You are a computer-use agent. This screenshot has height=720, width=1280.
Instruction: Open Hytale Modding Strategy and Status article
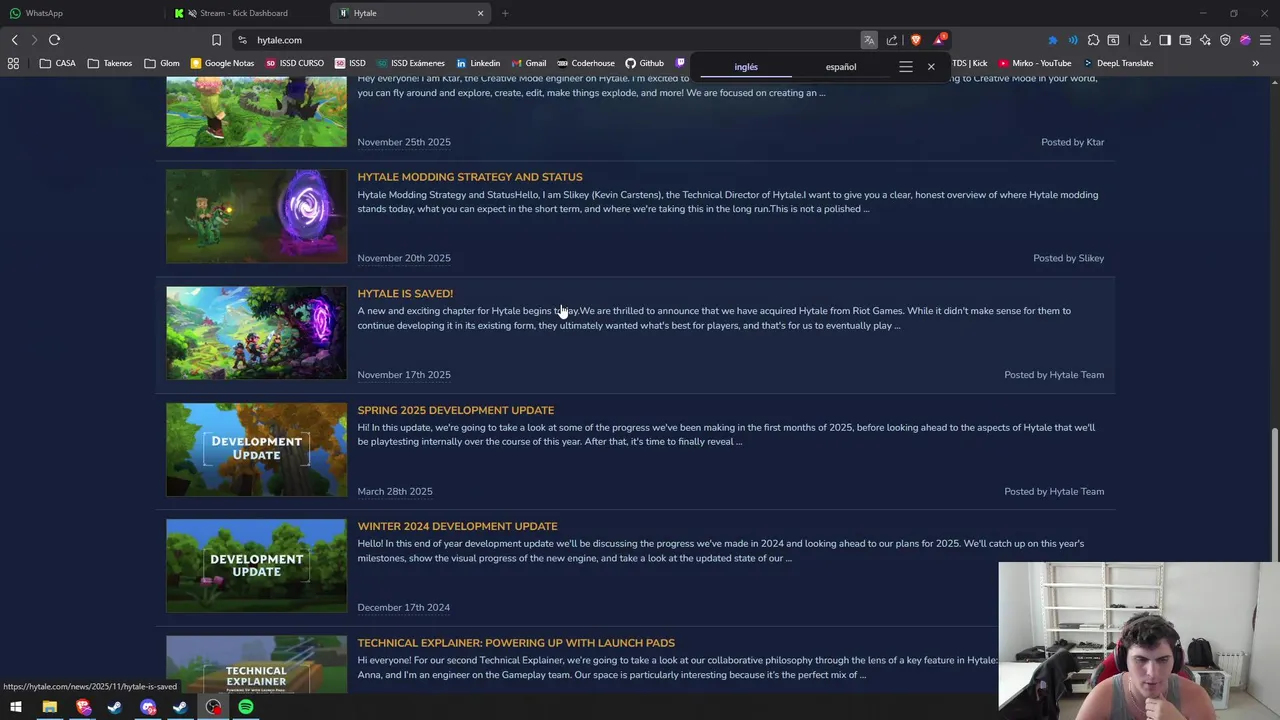point(470,177)
